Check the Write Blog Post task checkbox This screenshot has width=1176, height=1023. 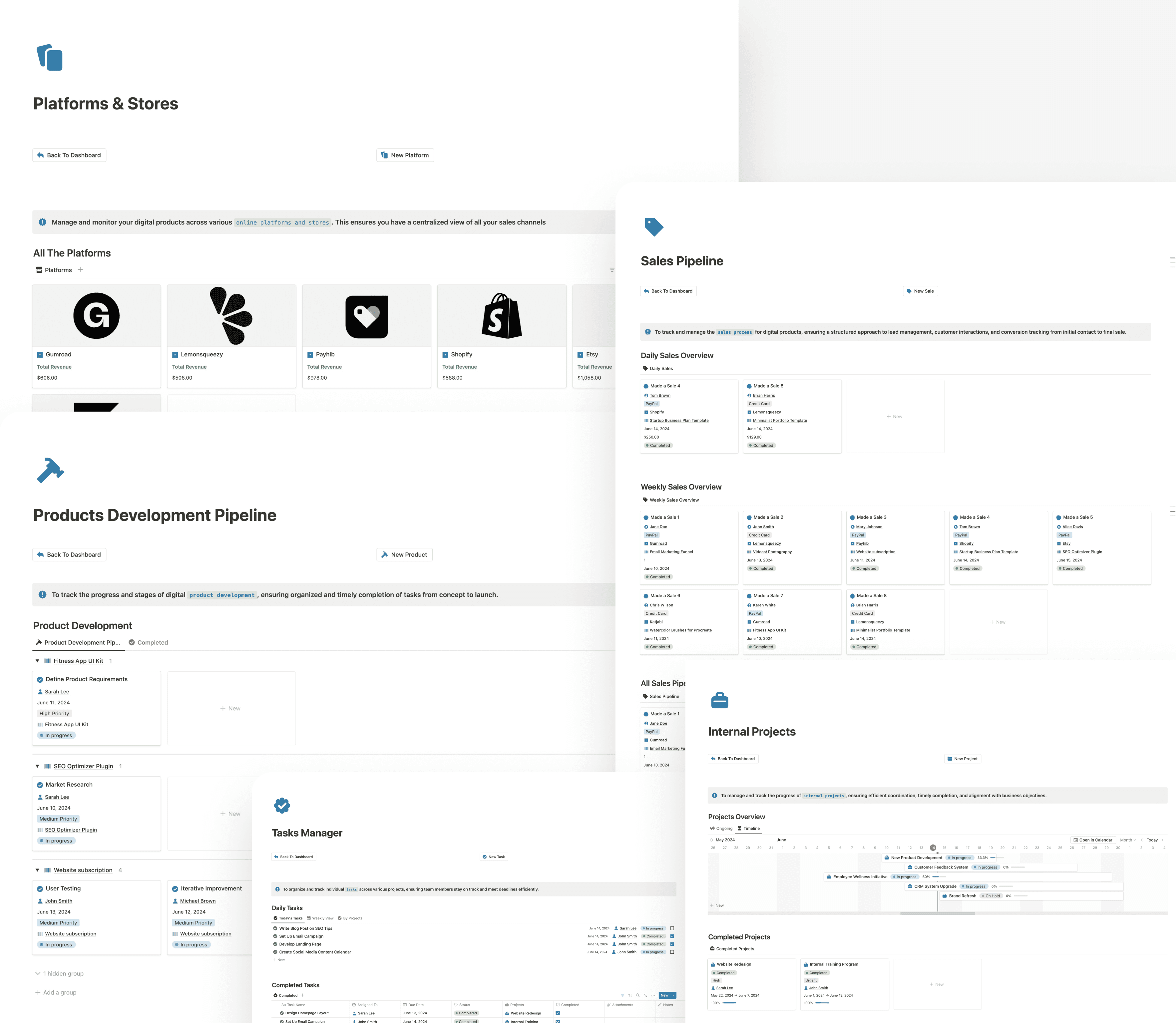[x=672, y=928]
